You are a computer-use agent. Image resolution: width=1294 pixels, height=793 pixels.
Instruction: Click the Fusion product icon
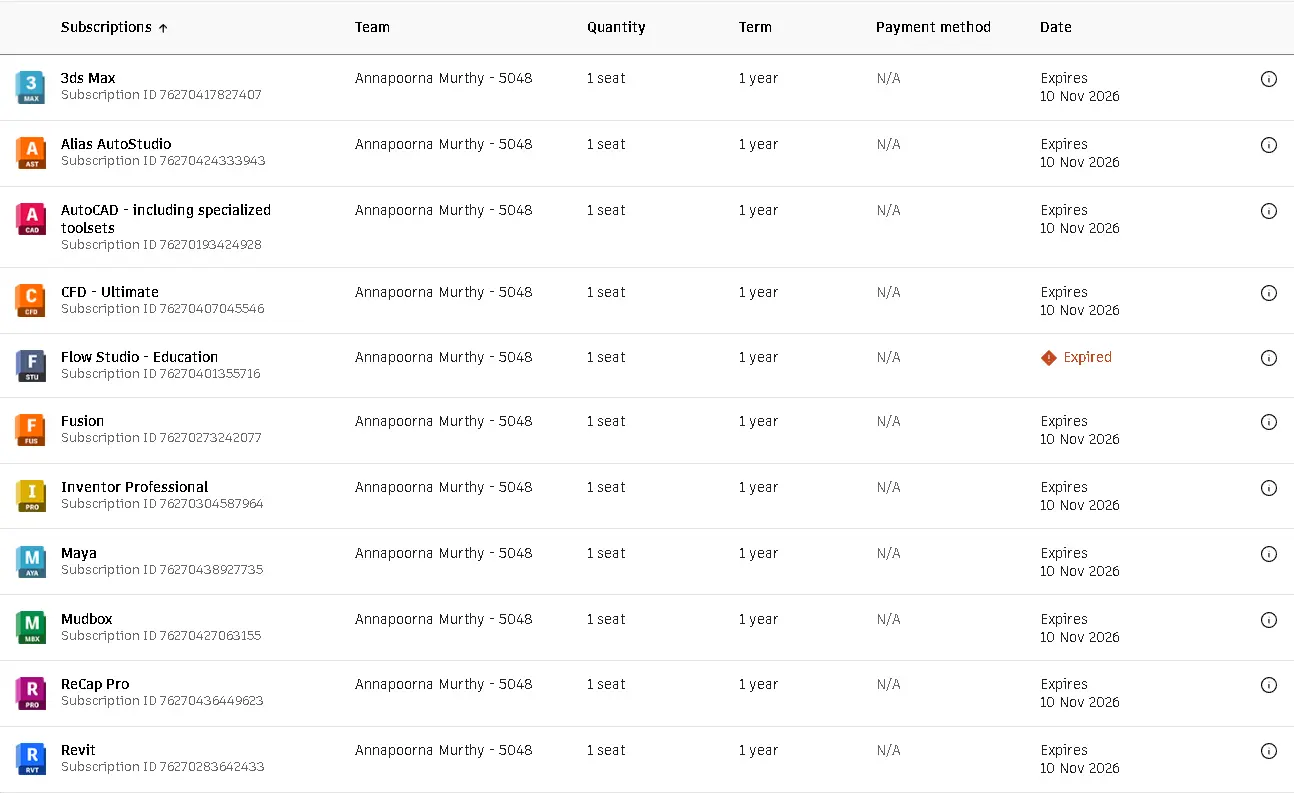tap(31, 431)
